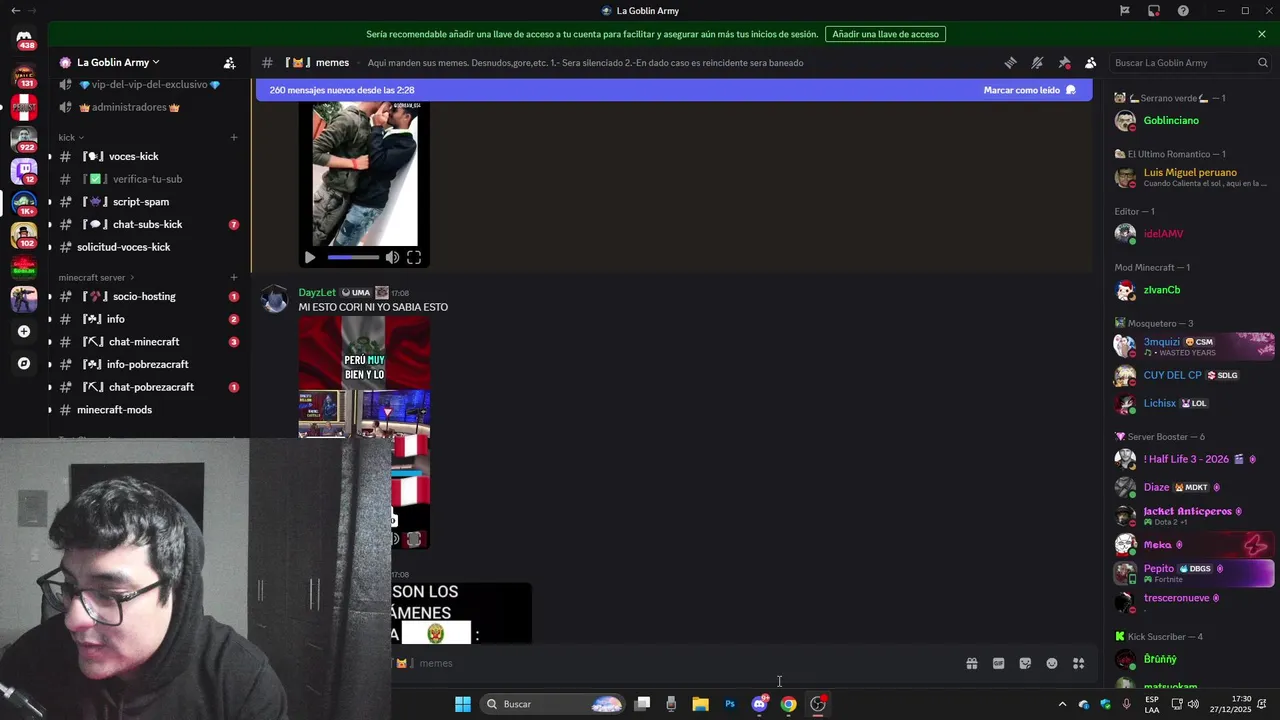The image size is (1280, 720).
Task: Open the script-spam channel
Action: tap(148, 202)
